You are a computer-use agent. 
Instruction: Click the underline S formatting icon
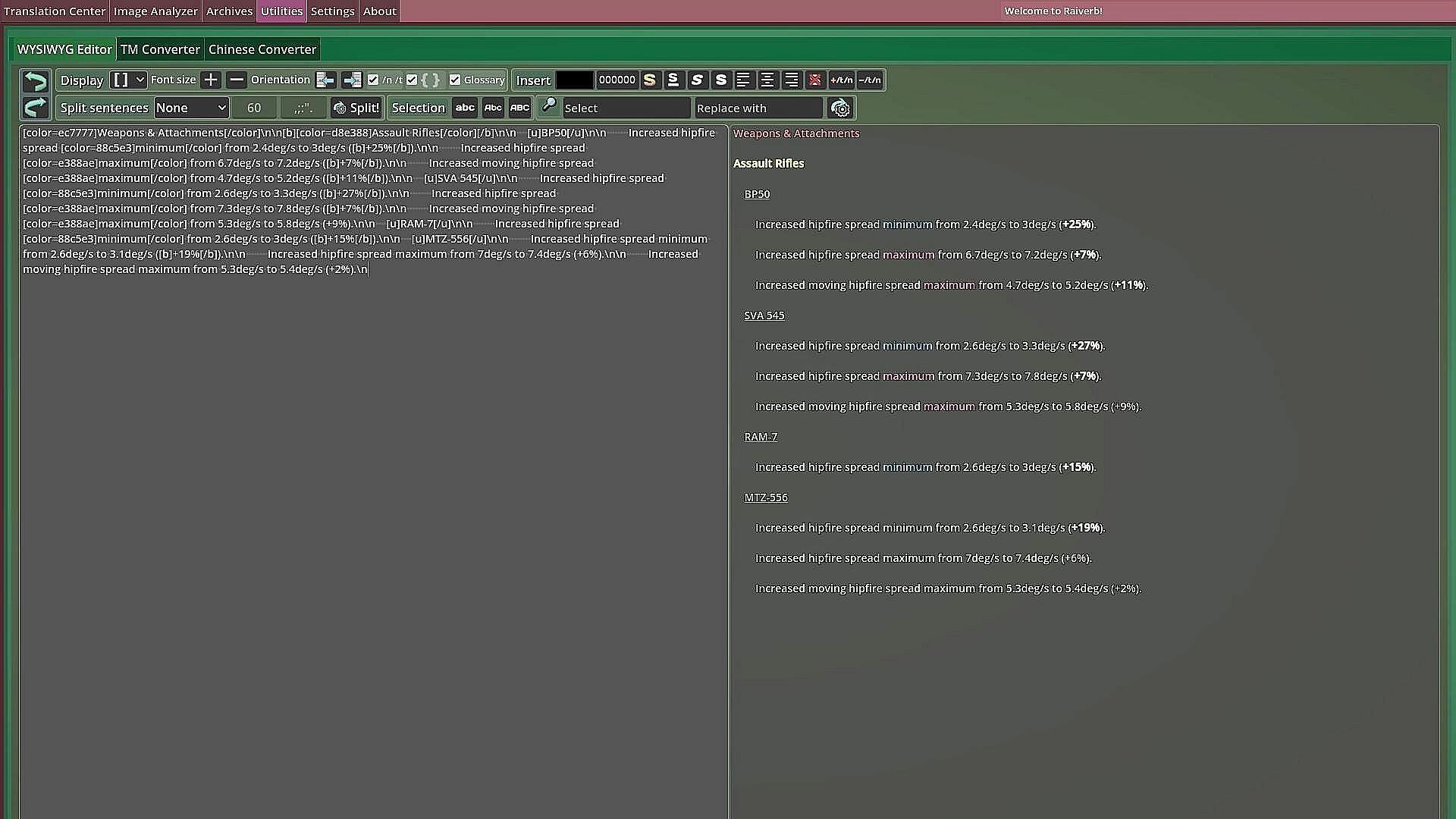(x=673, y=80)
